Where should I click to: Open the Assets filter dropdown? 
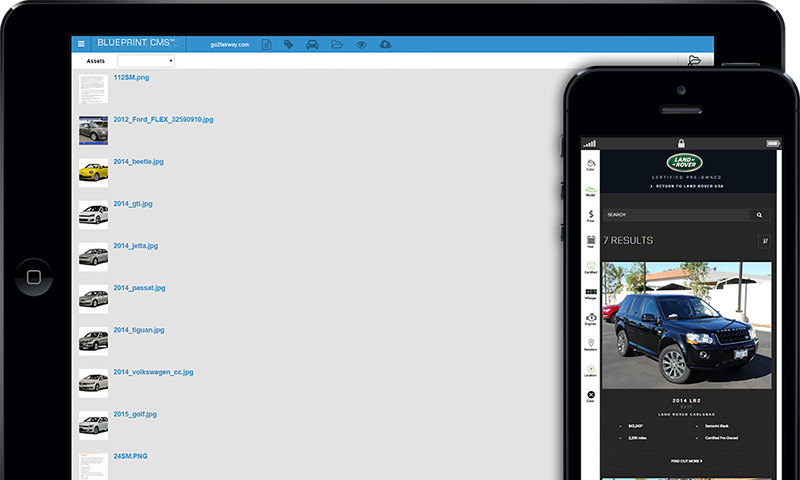[x=146, y=61]
